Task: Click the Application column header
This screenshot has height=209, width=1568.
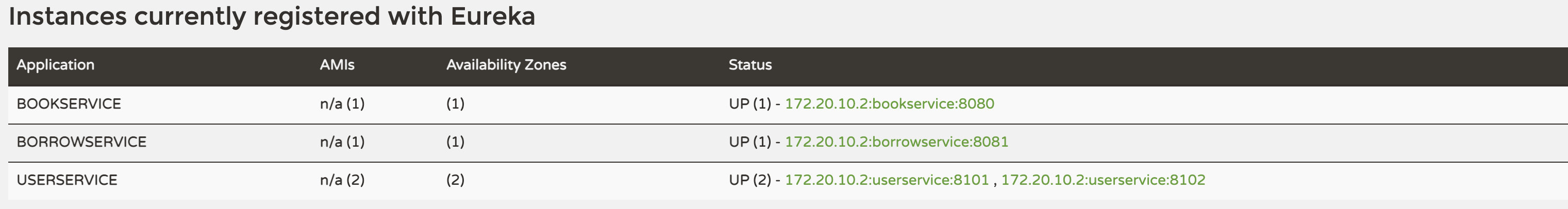Action: click(55, 65)
